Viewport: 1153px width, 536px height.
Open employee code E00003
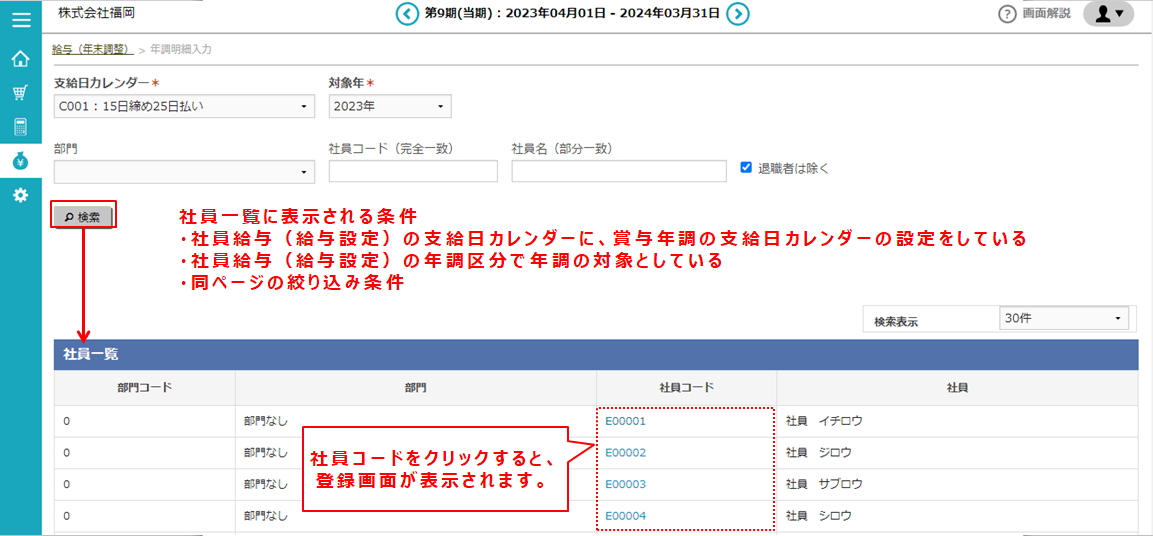625,485
